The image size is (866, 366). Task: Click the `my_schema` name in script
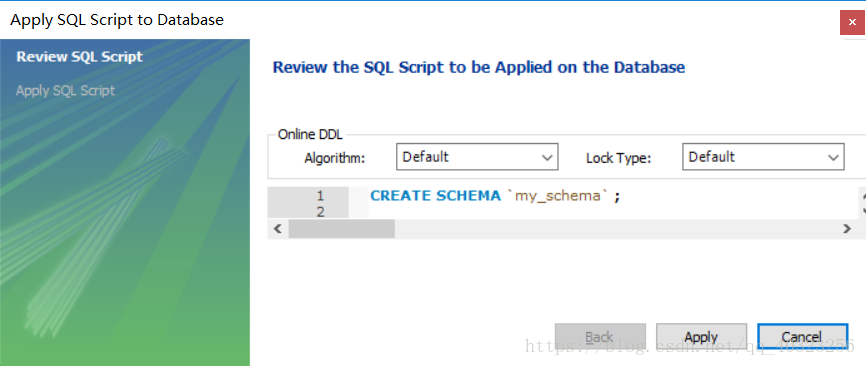pos(556,196)
